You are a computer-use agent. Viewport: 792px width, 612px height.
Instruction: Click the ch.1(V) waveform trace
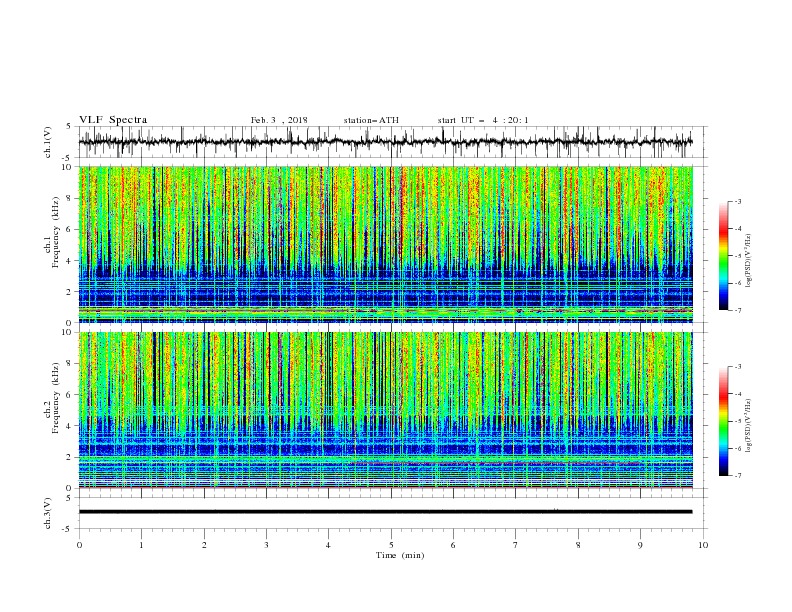click(x=386, y=142)
